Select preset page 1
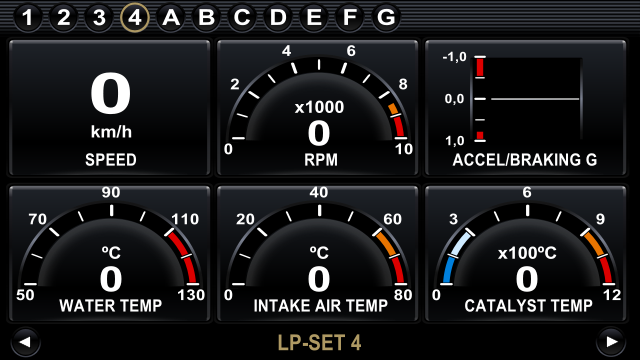Image resolution: width=640 pixels, height=360 pixels. 27,18
